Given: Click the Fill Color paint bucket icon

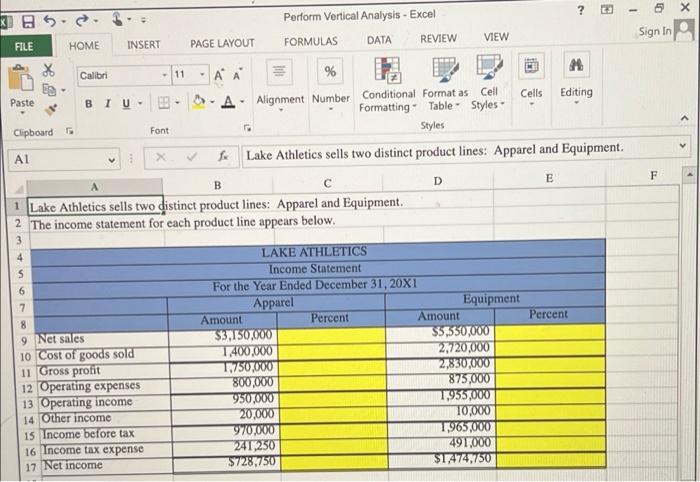Looking at the screenshot, I should (x=199, y=101).
